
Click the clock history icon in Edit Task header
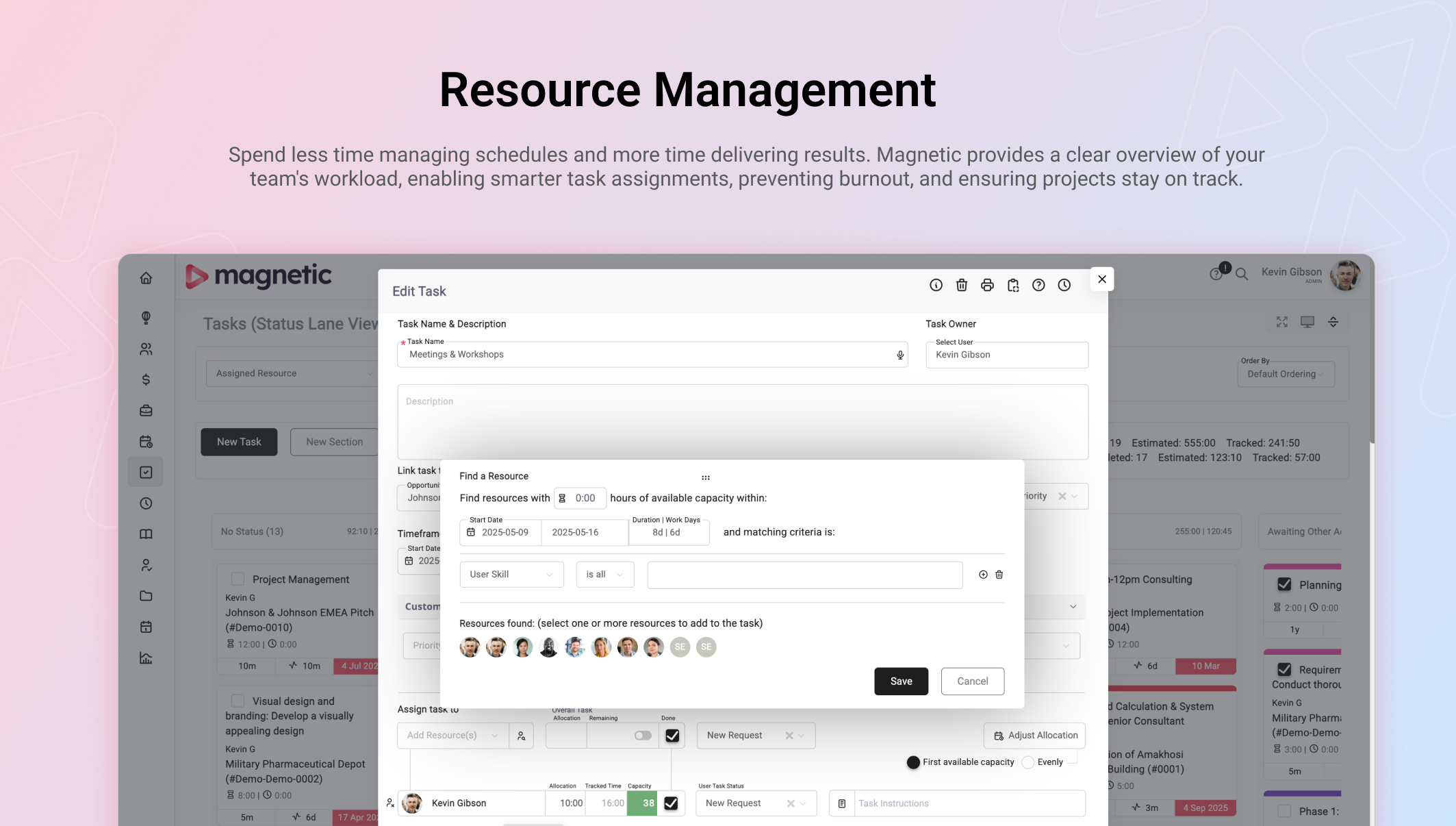[1064, 285]
